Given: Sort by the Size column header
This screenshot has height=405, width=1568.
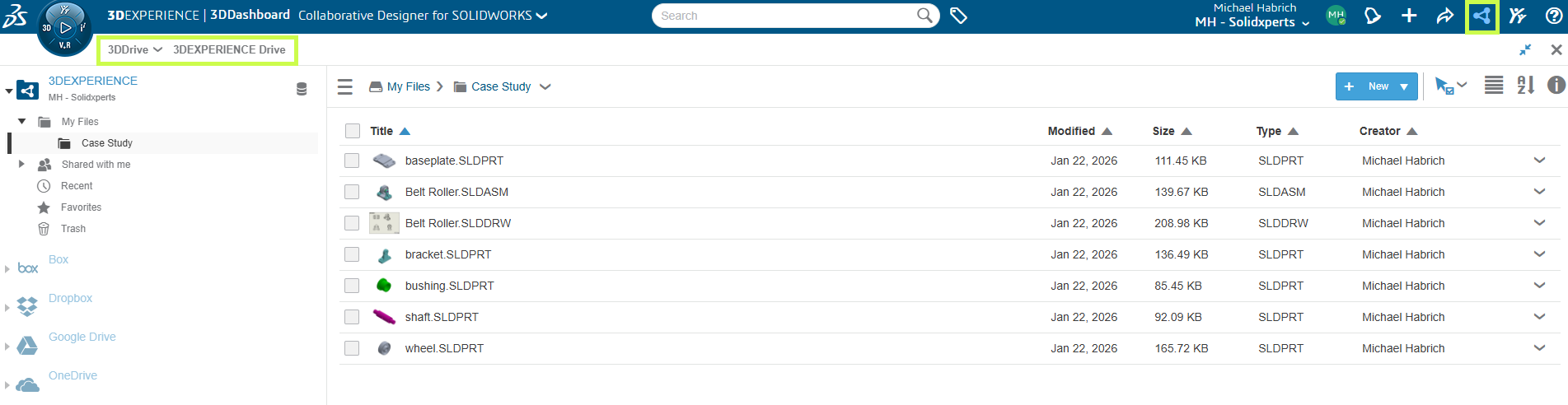Looking at the screenshot, I should (1163, 131).
